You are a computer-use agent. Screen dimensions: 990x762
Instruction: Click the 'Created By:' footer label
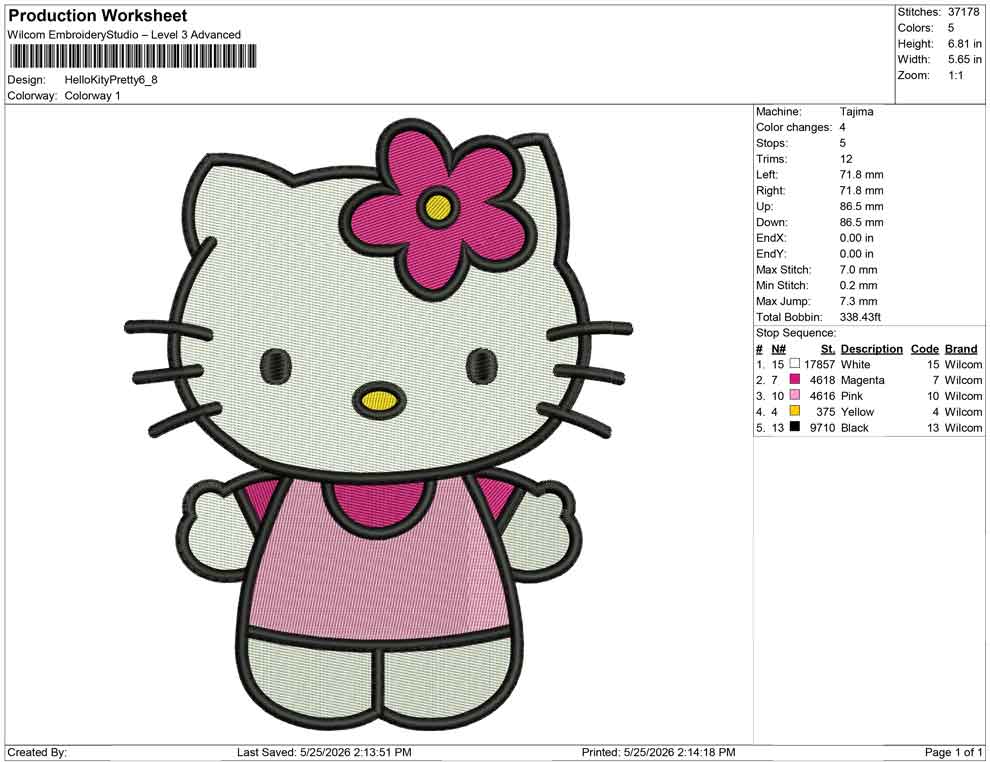click(37, 752)
